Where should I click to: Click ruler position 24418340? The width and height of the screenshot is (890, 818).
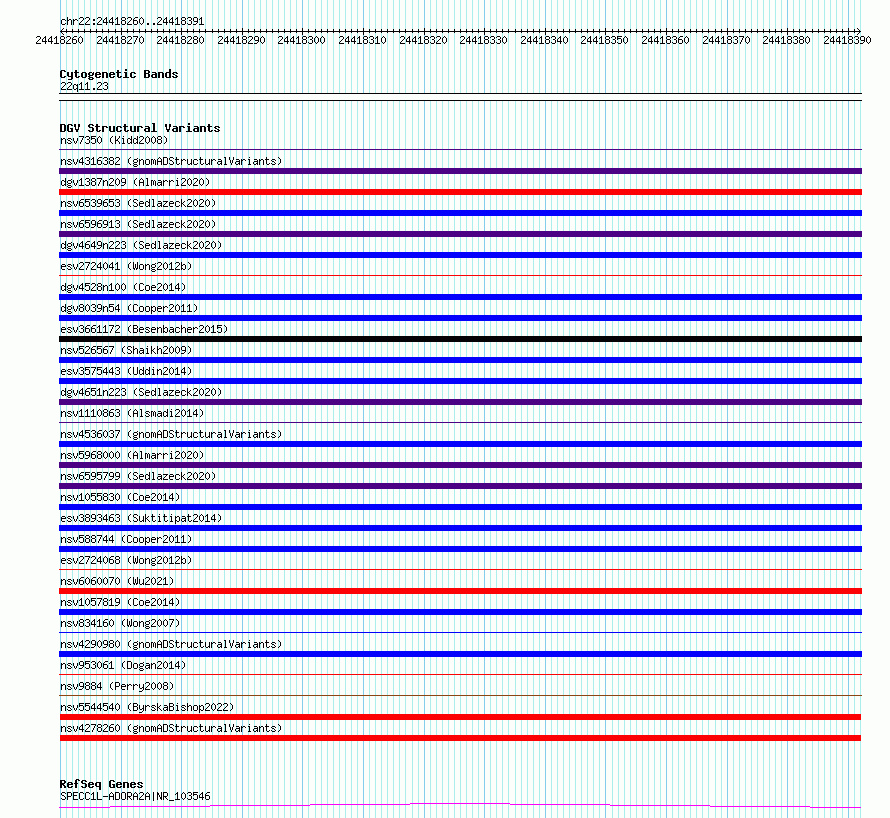click(544, 40)
